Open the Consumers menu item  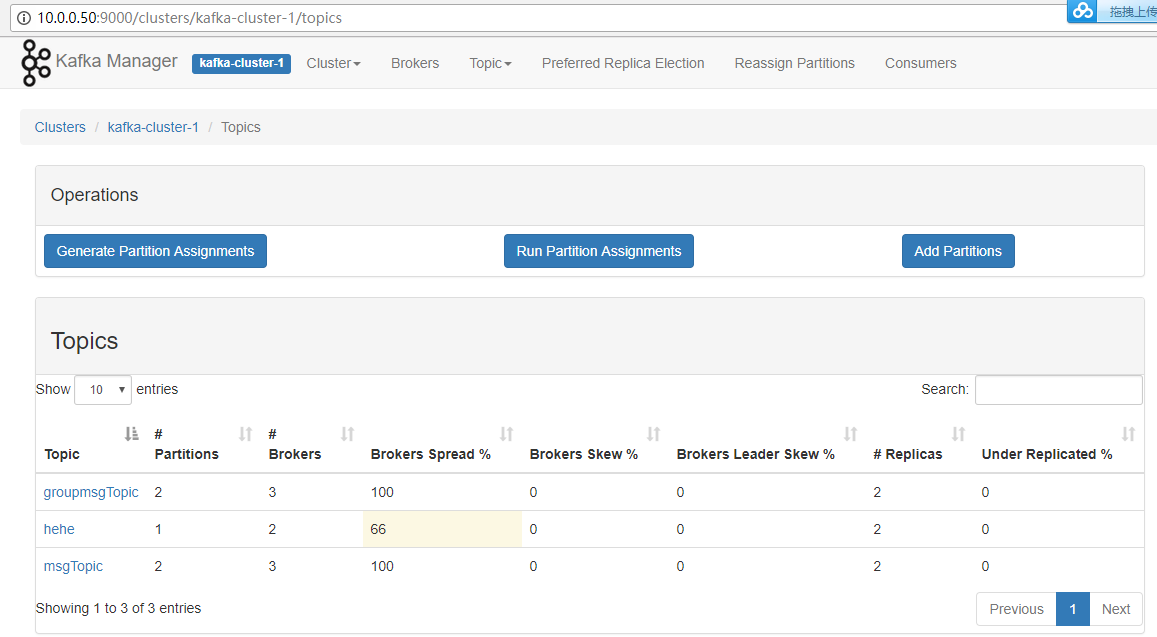[x=920, y=63]
